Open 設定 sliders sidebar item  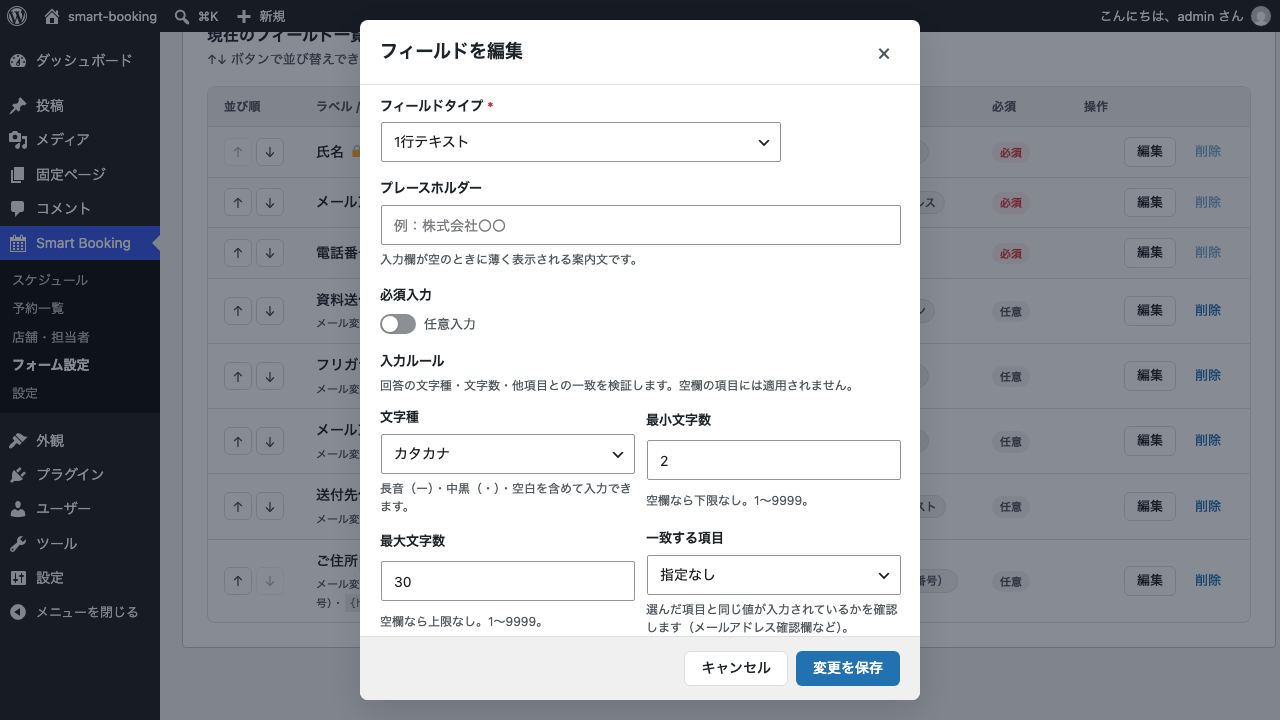click(x=80, y=577)
